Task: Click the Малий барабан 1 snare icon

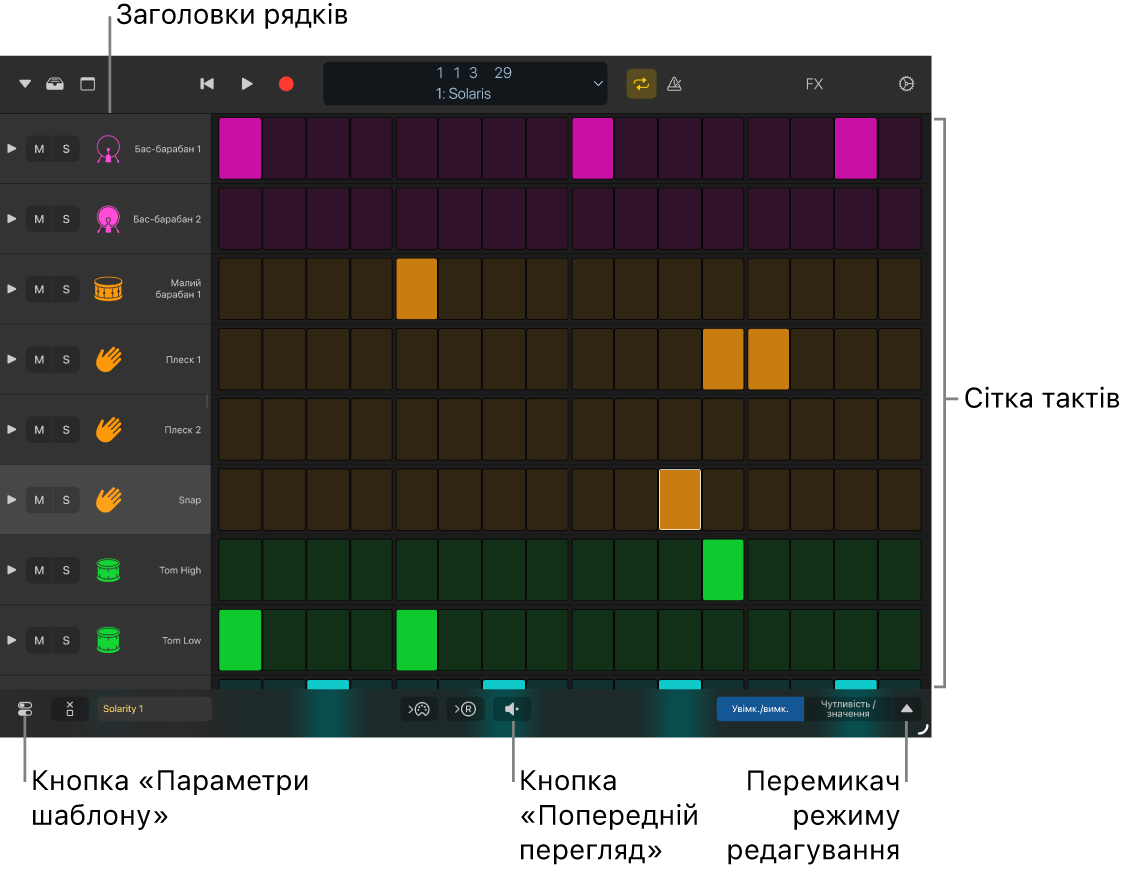Action: tap(107, 289)
